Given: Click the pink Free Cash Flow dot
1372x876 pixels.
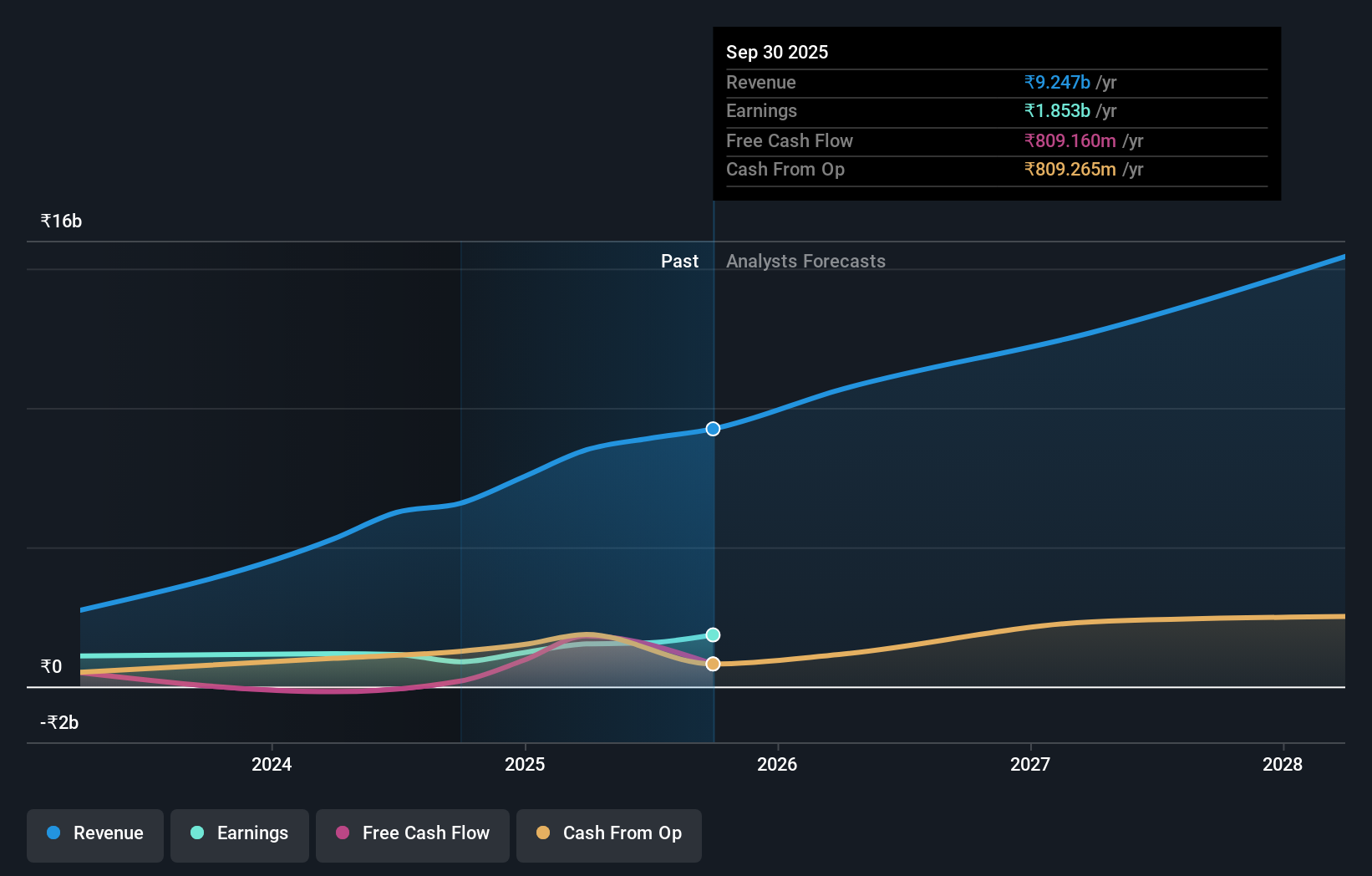Looking at the screenshot, I should tap(343, 833).
